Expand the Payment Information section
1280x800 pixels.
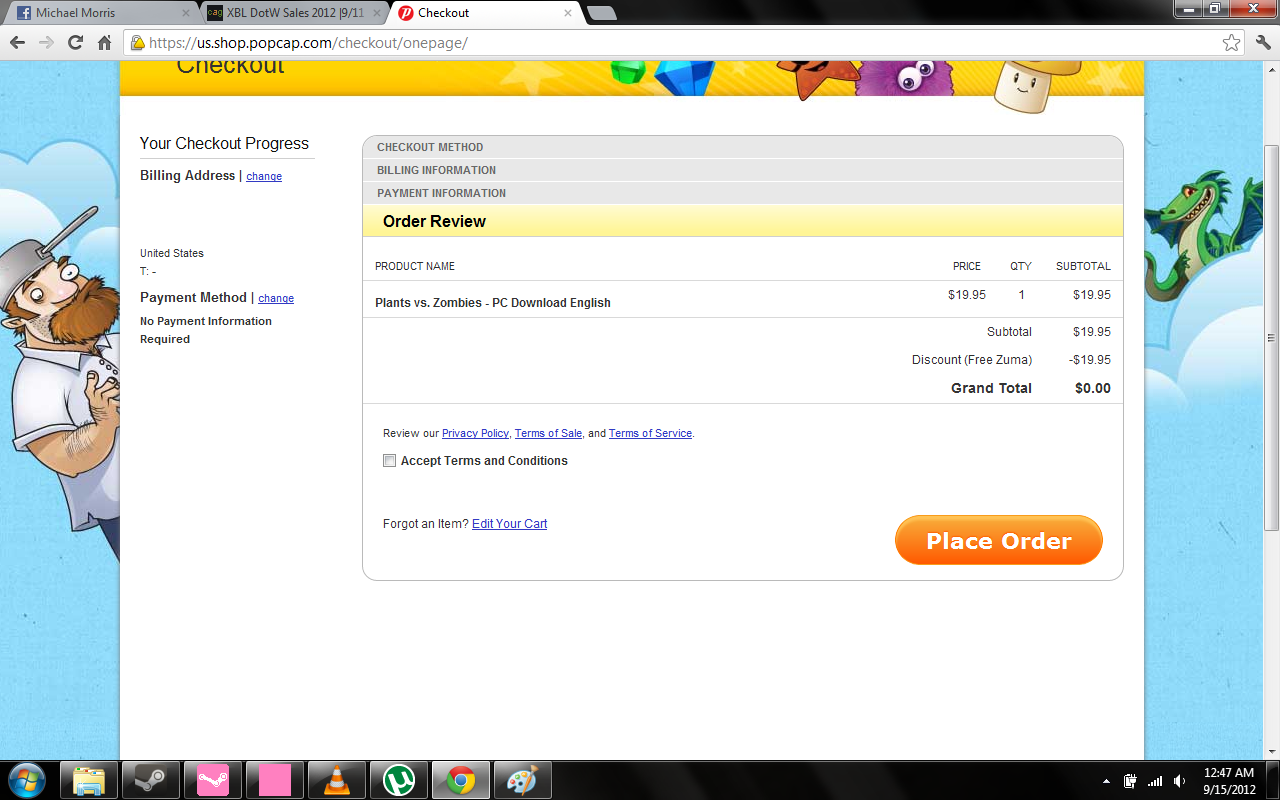743,193
